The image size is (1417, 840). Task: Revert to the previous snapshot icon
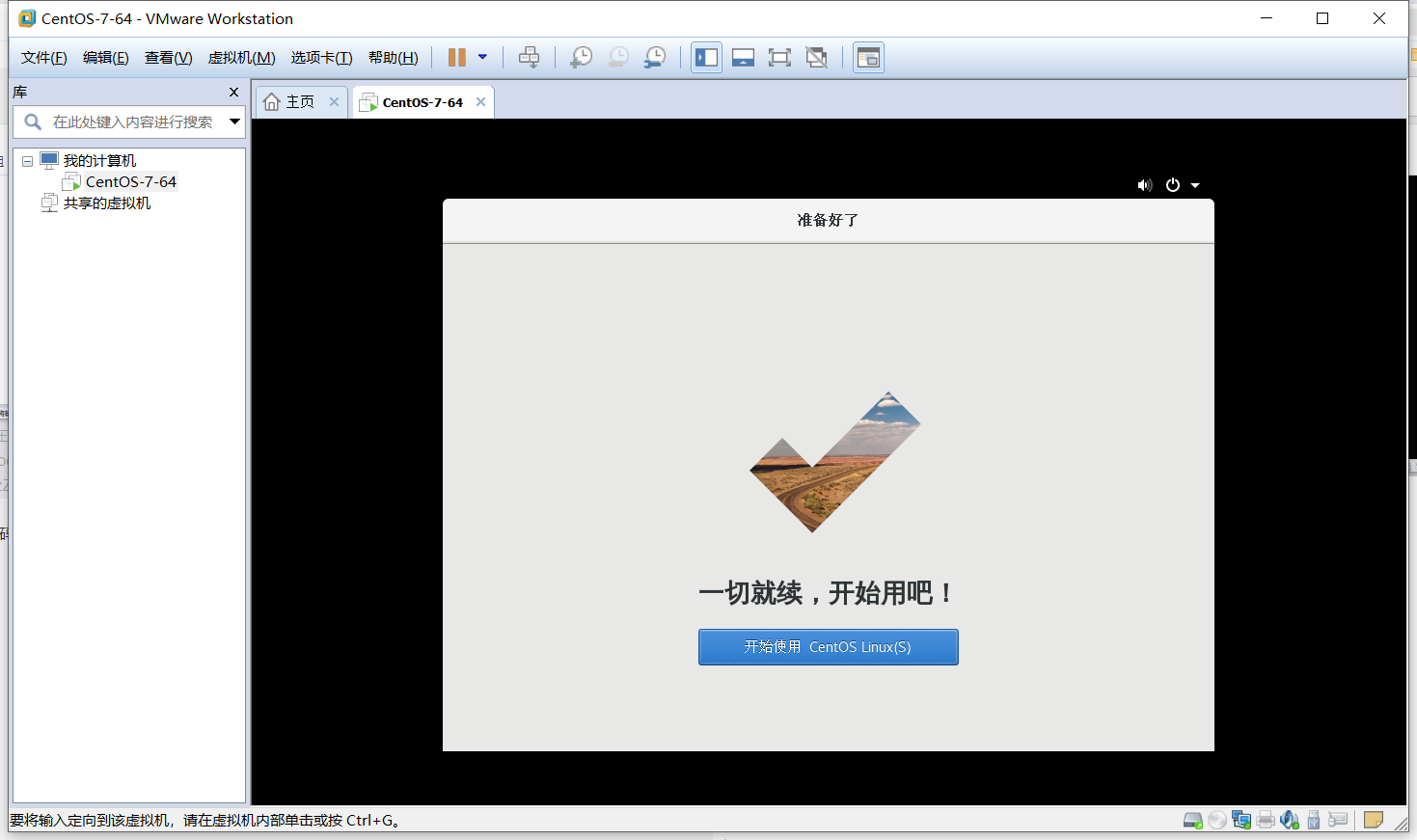pyautogui.click(x=617, y=58)
